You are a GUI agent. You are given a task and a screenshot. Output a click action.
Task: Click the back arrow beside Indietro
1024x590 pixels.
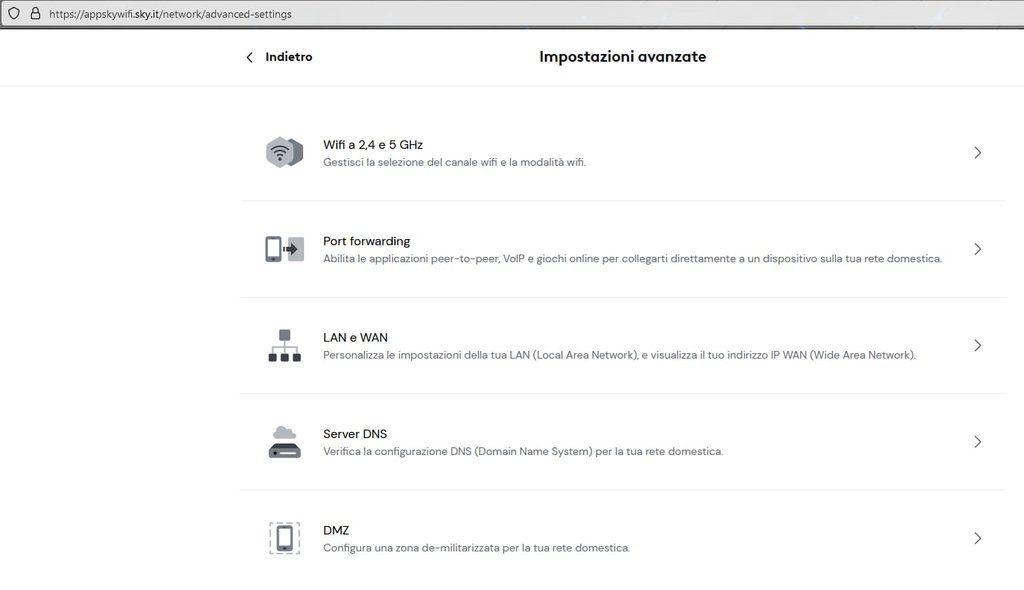click(x=249, y=57)
